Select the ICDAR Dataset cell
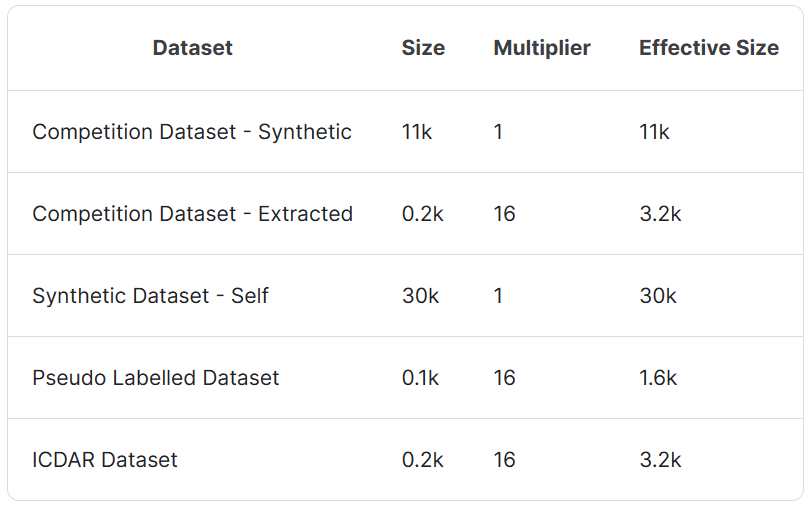This screenshot has width=812, height=506. point(105,460)
